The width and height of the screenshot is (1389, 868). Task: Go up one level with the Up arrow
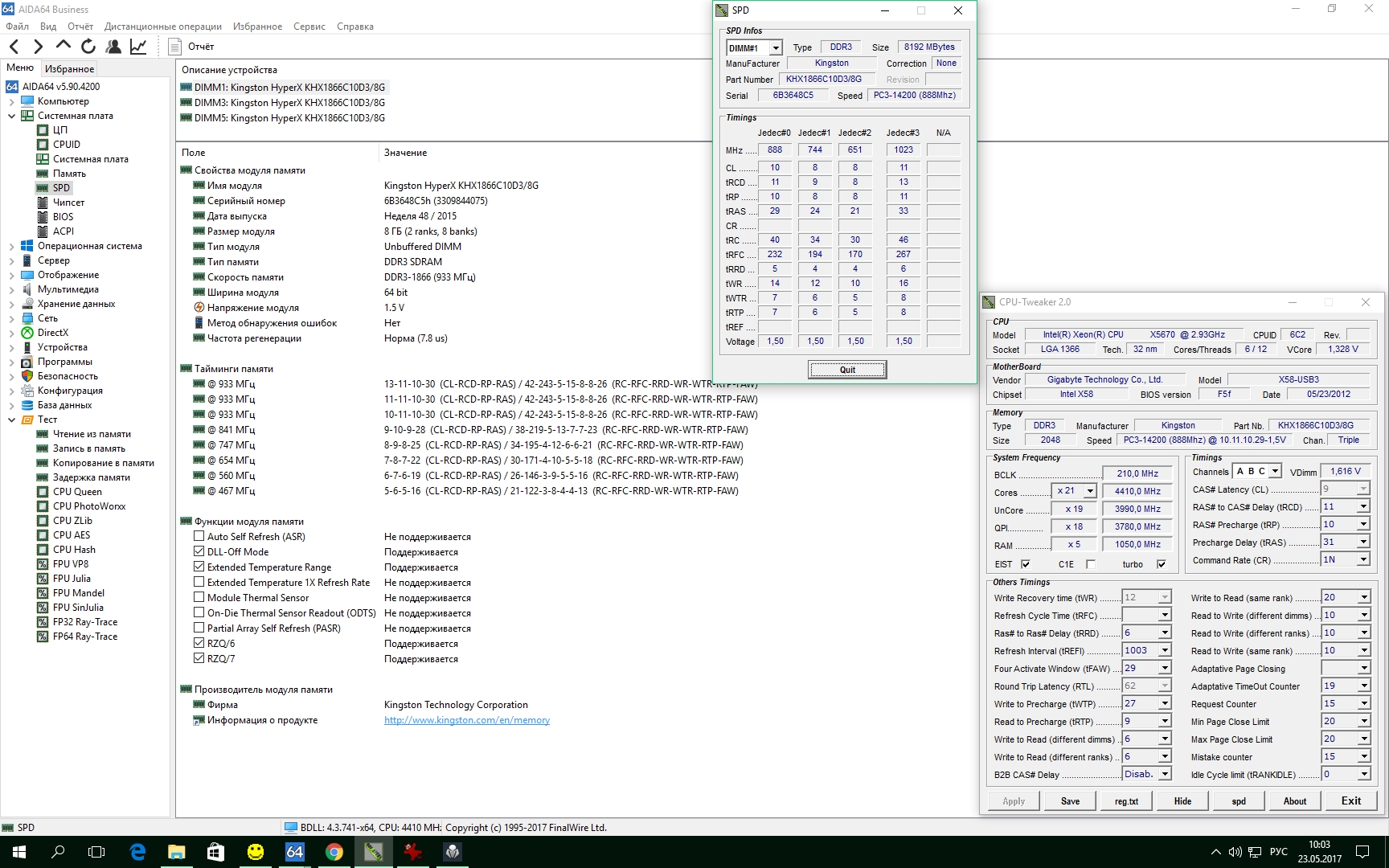pyautogui.click(x=64, y=46)
